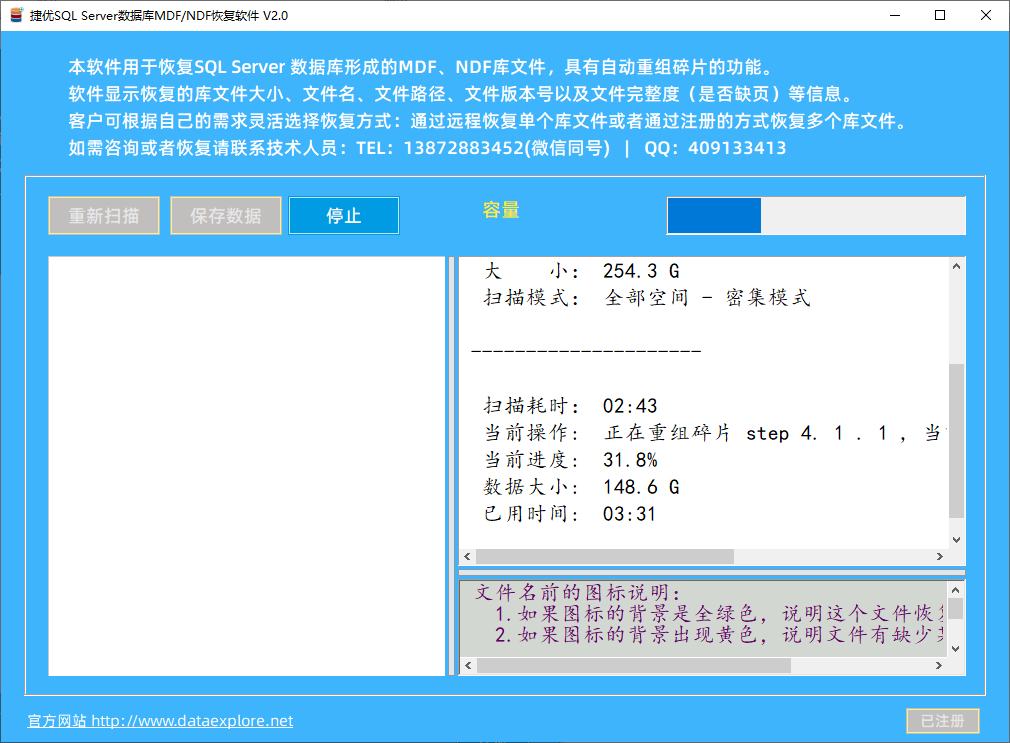The height and width of the screenshot is (743, 1010).
Task: Click the 停止 (Stop) button
Action: [x=343, y=215]
